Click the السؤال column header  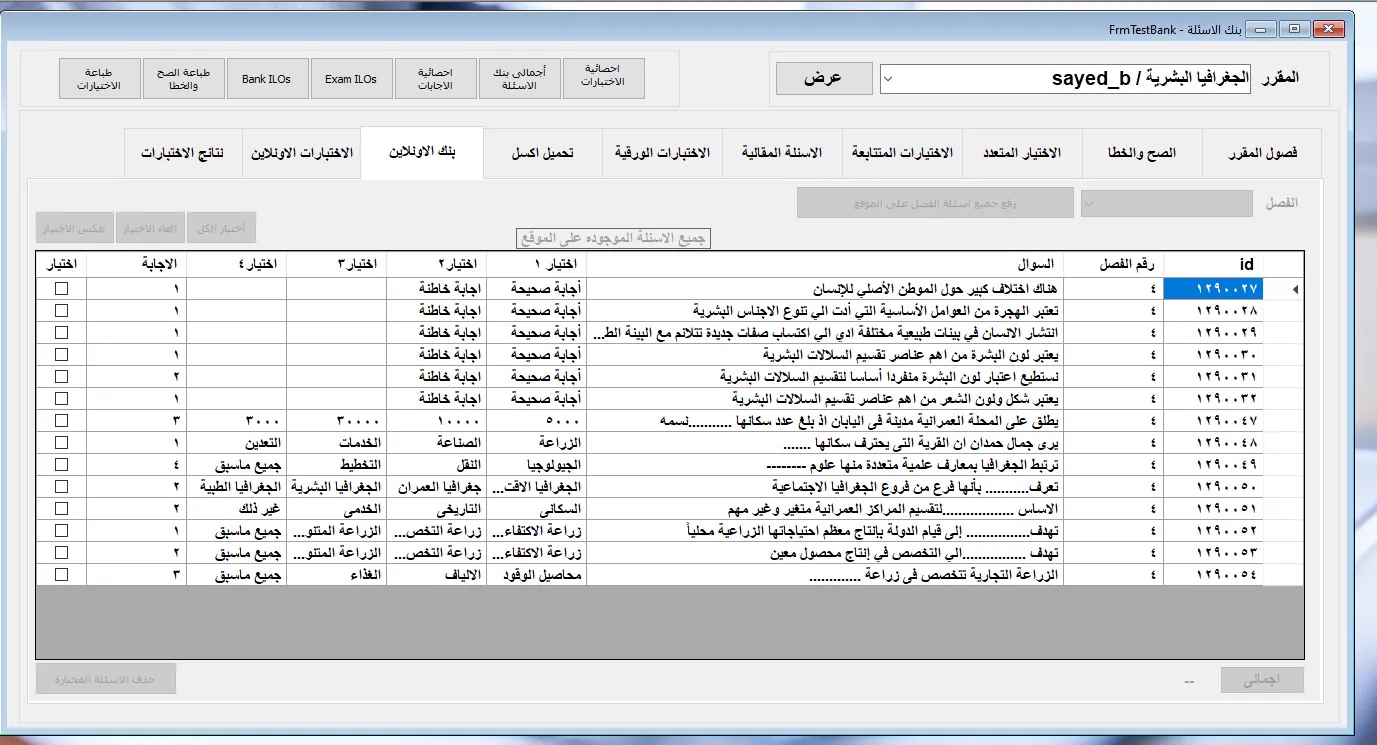click(x=825, y=264)
